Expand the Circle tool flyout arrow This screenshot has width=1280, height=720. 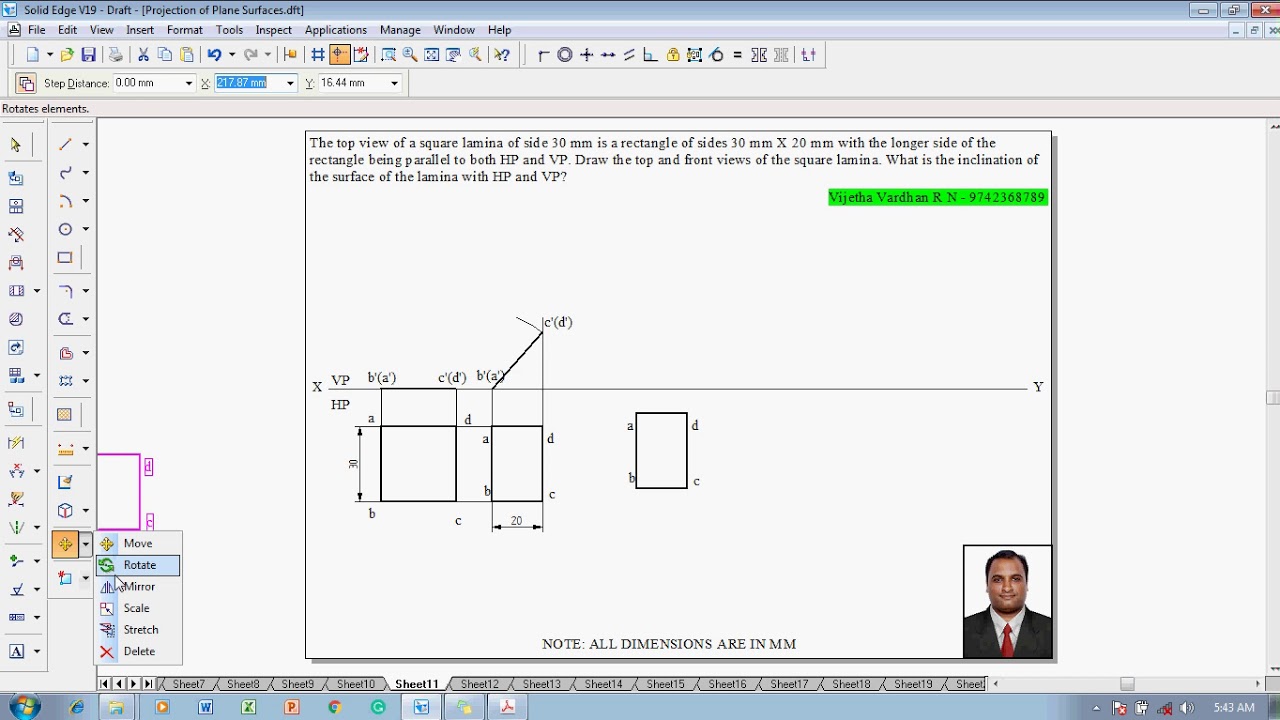point(86,229)
